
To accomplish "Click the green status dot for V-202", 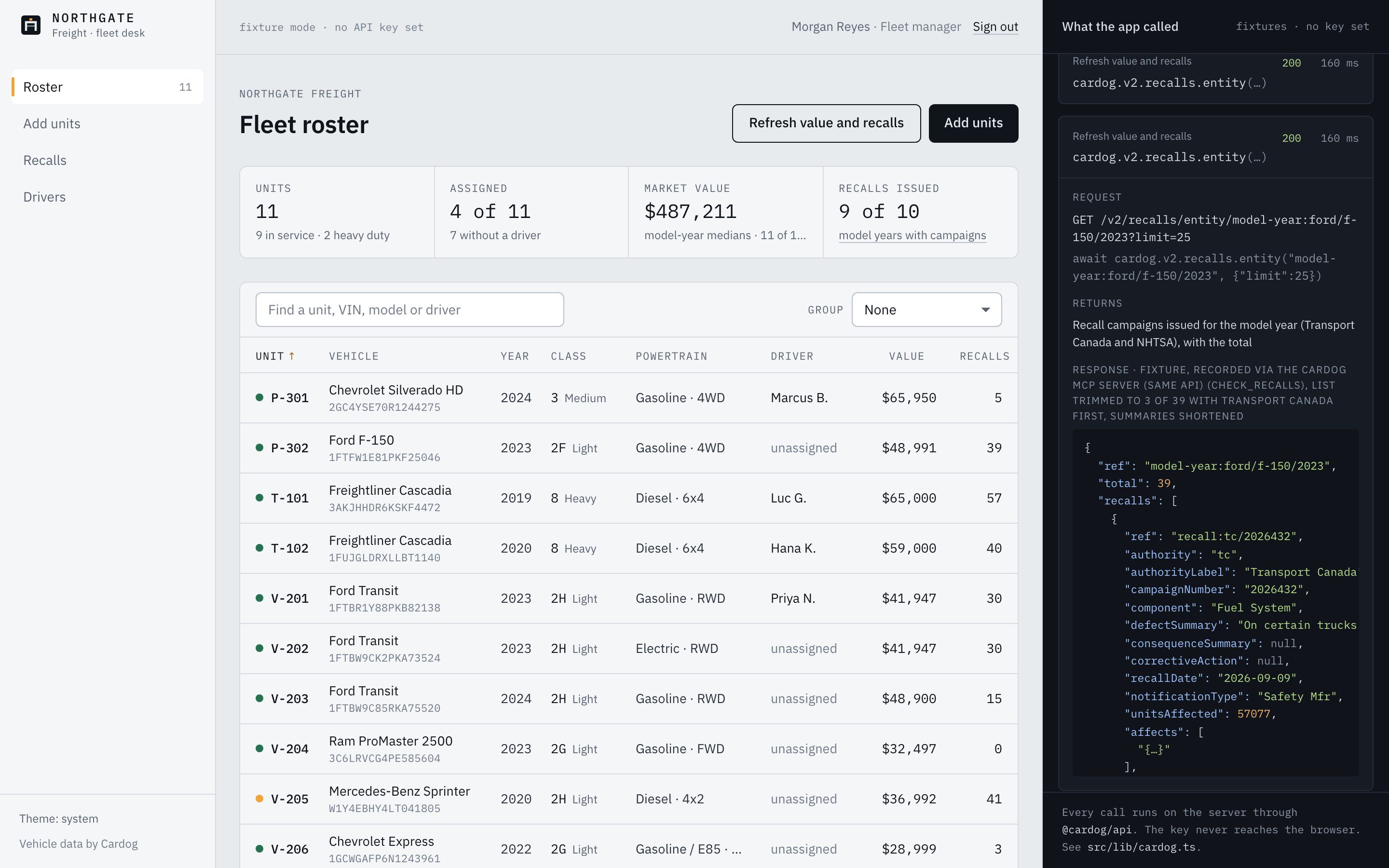I will [x=259, y=648].
